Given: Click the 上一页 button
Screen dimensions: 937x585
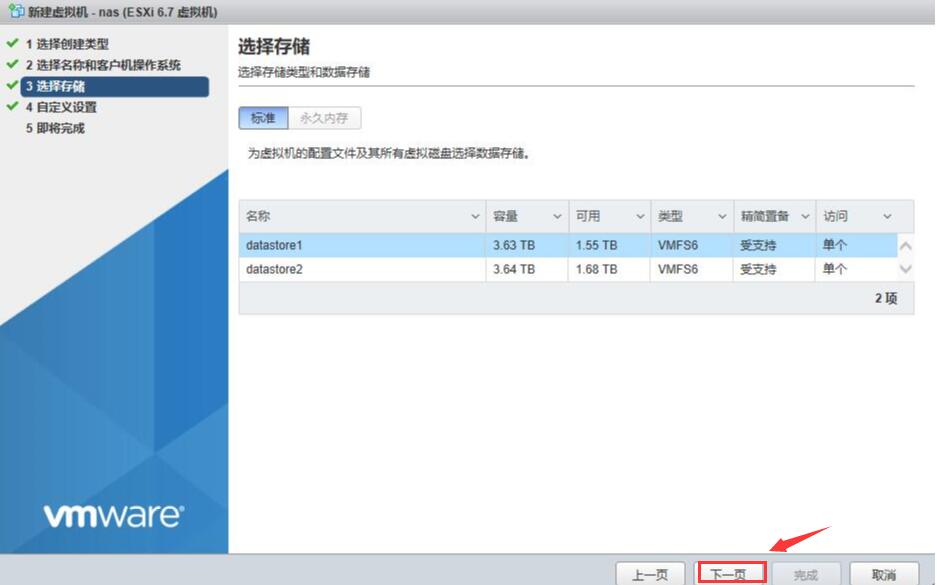Looking at the screenshot, I should 650,574.
